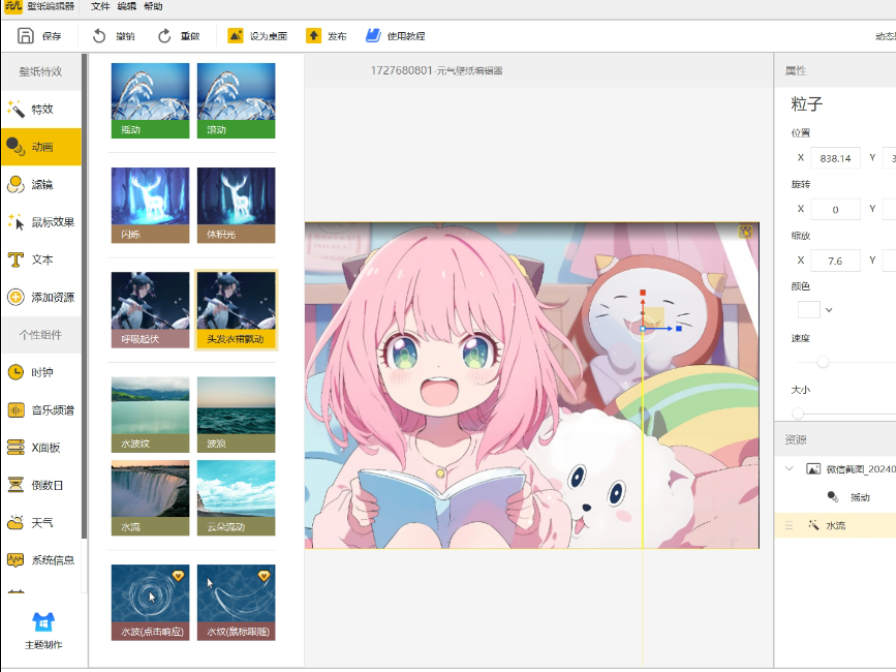The width and height of the screenshot is (896, 672).
Task: Add the 系统信息 system info widget
Action: [41, 560]
